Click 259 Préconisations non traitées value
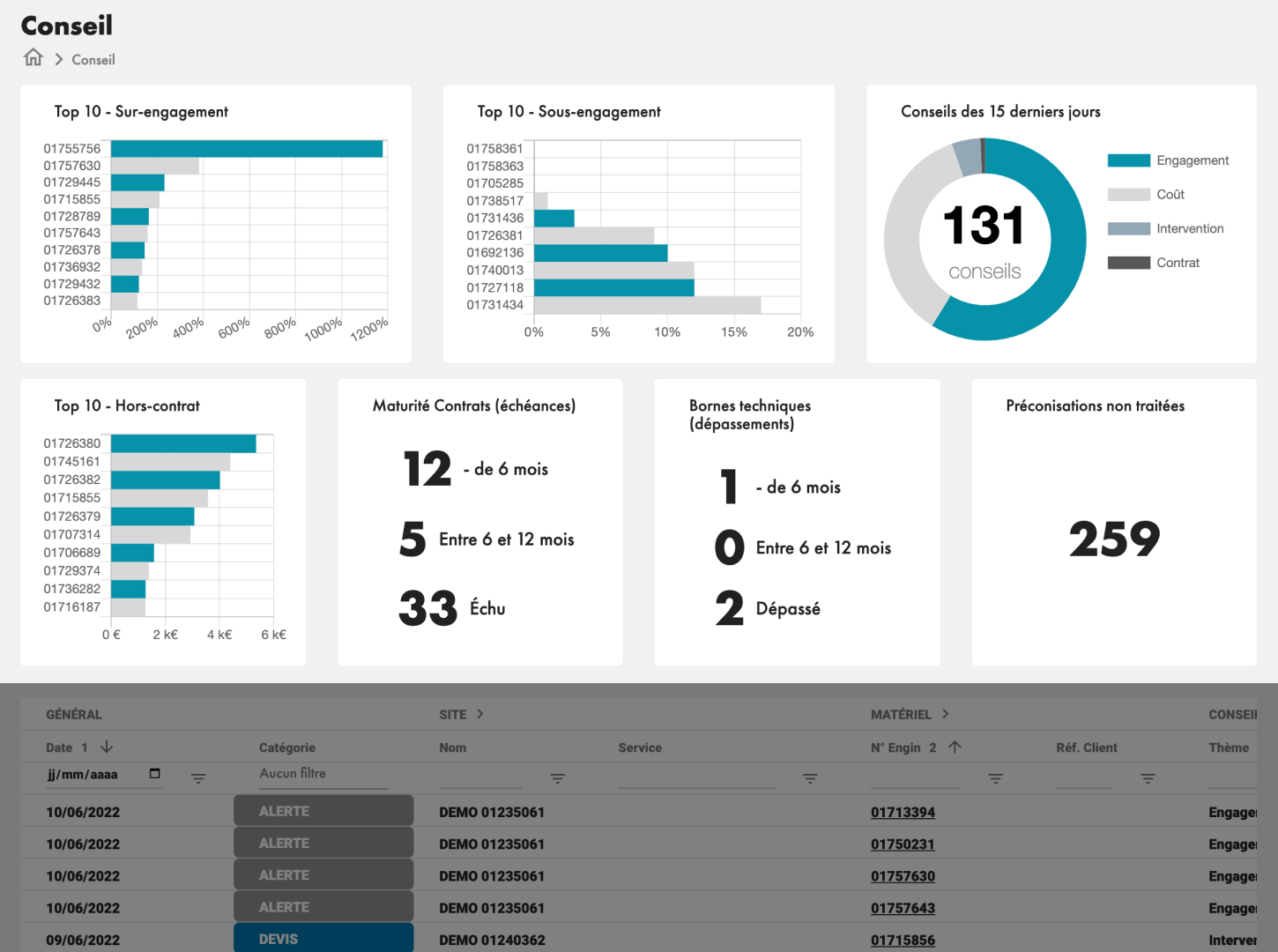1278x952 pixels. click(x=1114, y=539)
